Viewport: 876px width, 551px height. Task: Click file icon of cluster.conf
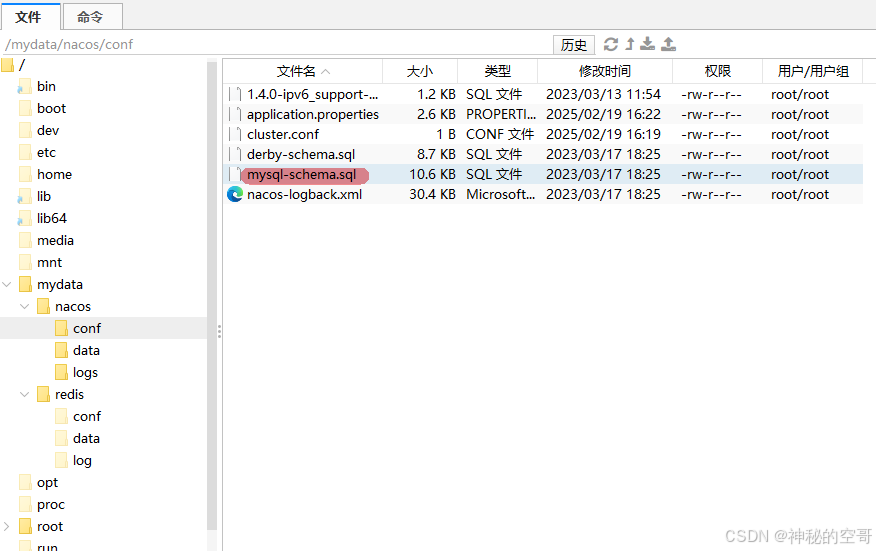pos(235,134)
